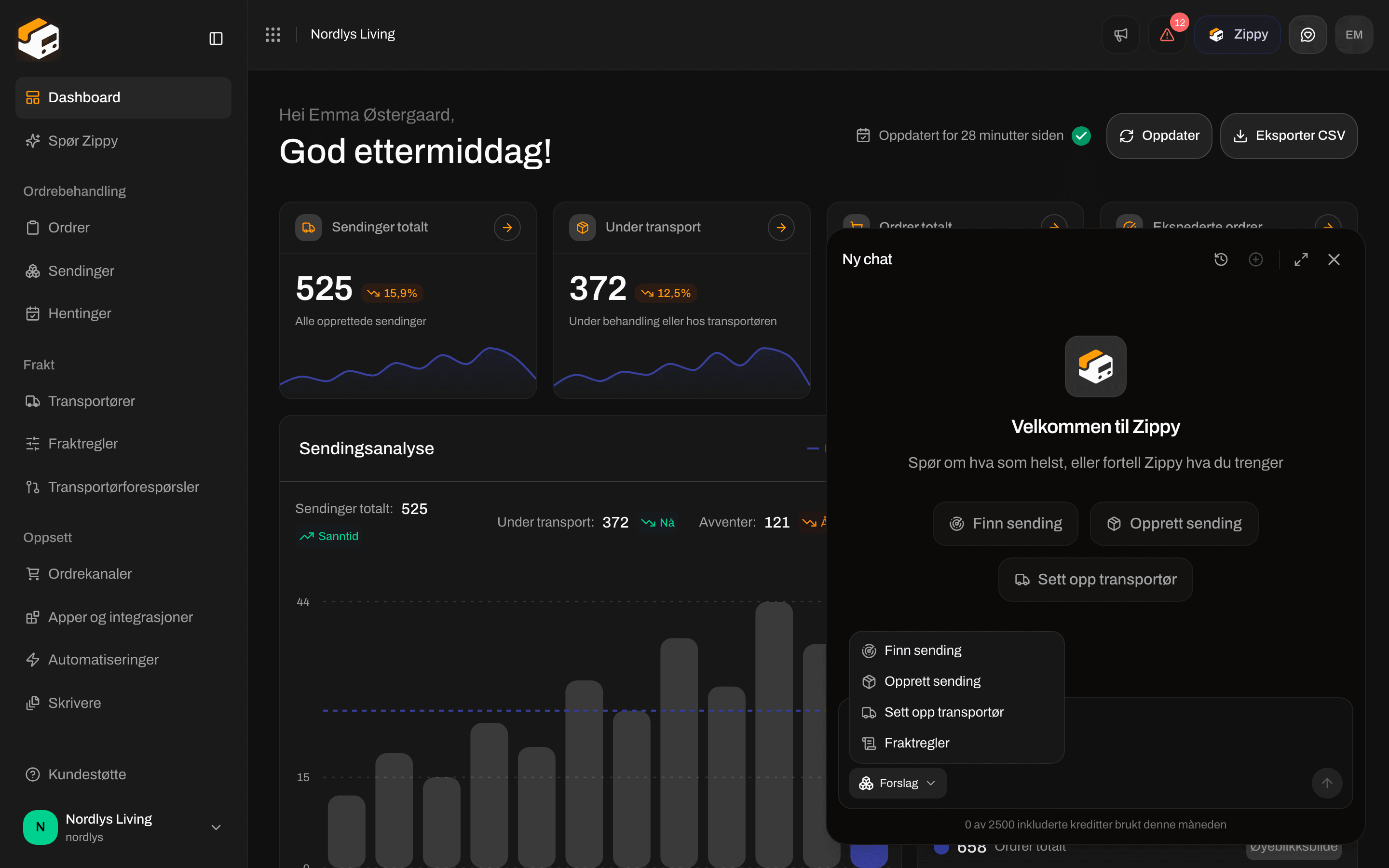Select Fraktregler from suggestions menu
Viewport: 1389px width, 868px height.
pos(956,744)
